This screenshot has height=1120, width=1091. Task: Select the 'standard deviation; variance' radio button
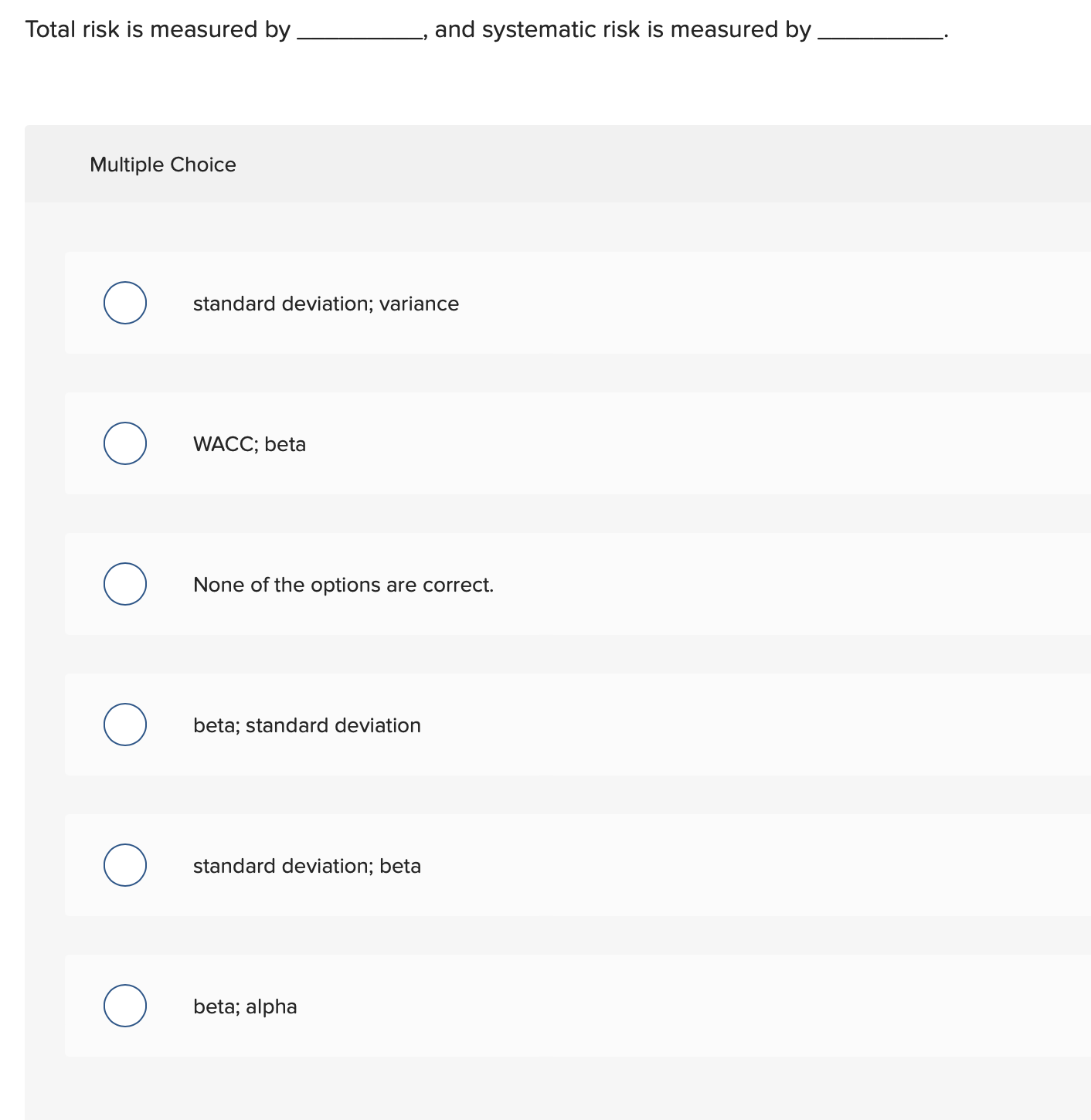[x=124, y=303]
